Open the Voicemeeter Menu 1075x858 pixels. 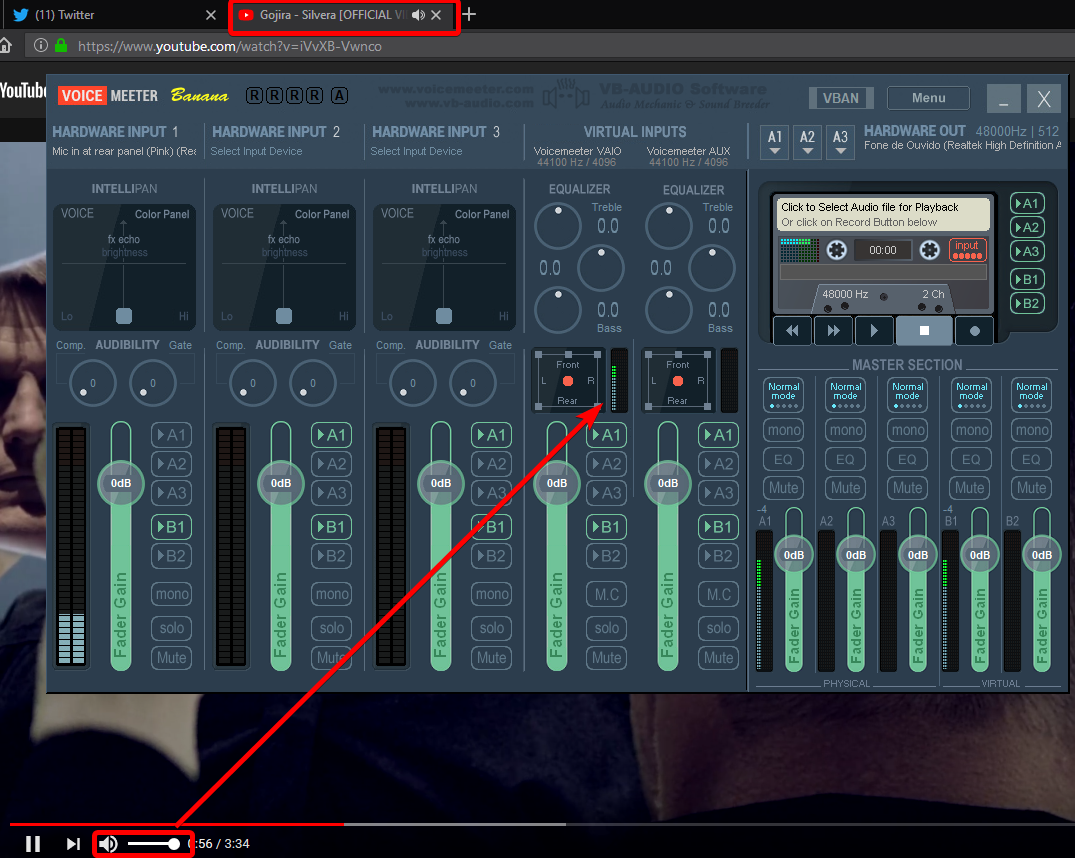tap(928, 98)
